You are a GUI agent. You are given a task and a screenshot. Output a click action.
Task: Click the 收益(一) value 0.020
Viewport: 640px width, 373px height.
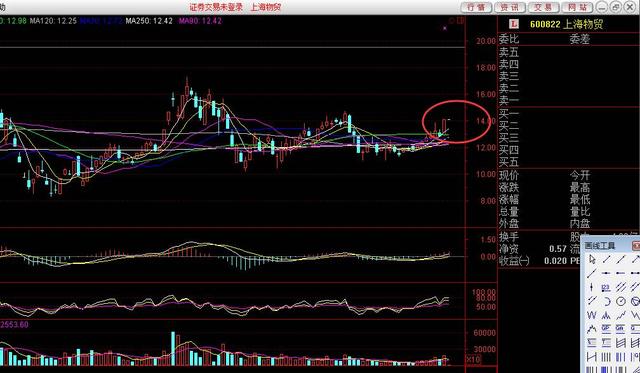point(556,261)
